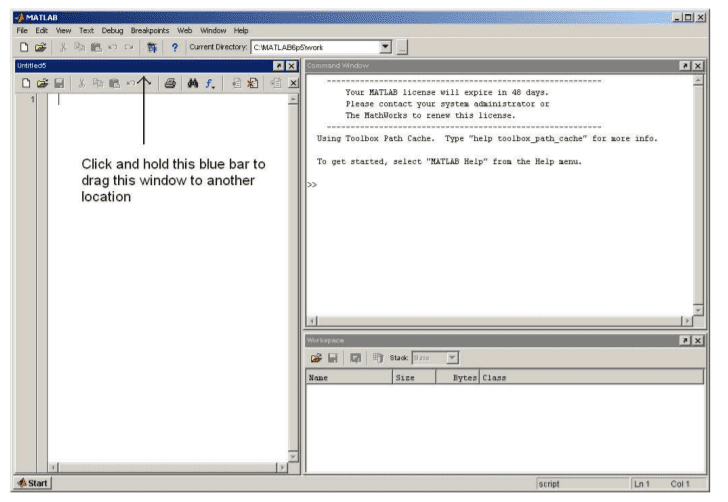Open the Stack Base dropdown in Workspace
Image resolution: width=728 pixels, height=502 pixels.
tap(452, 358)
